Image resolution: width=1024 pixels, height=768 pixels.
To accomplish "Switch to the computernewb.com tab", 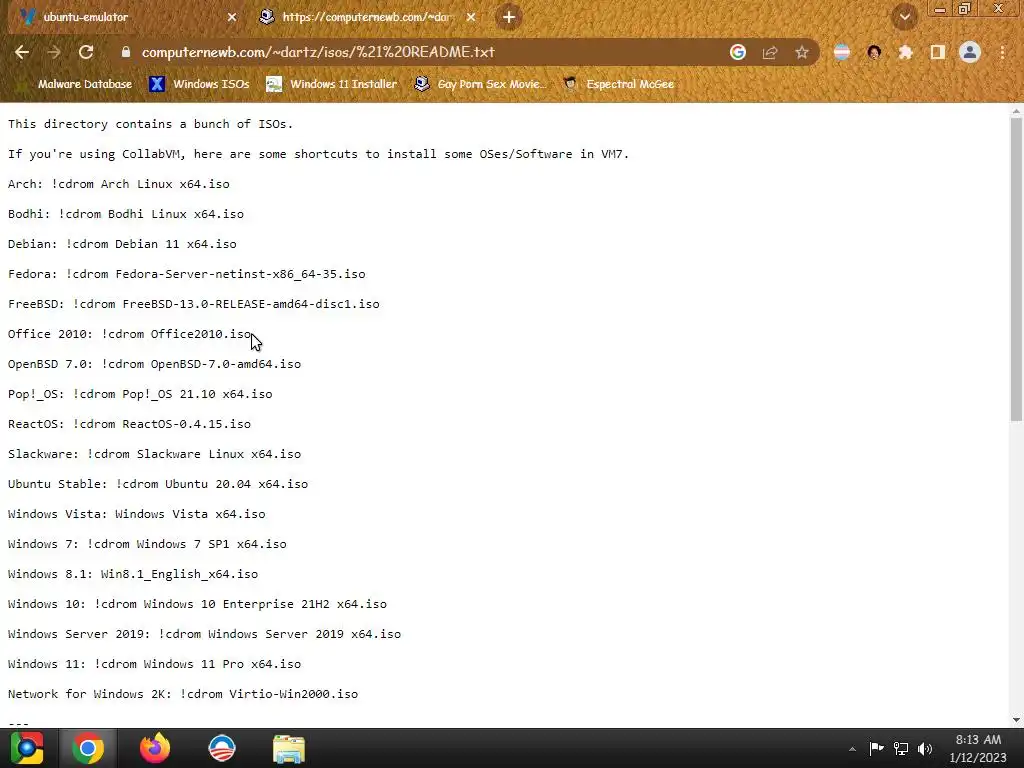I will click(x=368, y=17).
